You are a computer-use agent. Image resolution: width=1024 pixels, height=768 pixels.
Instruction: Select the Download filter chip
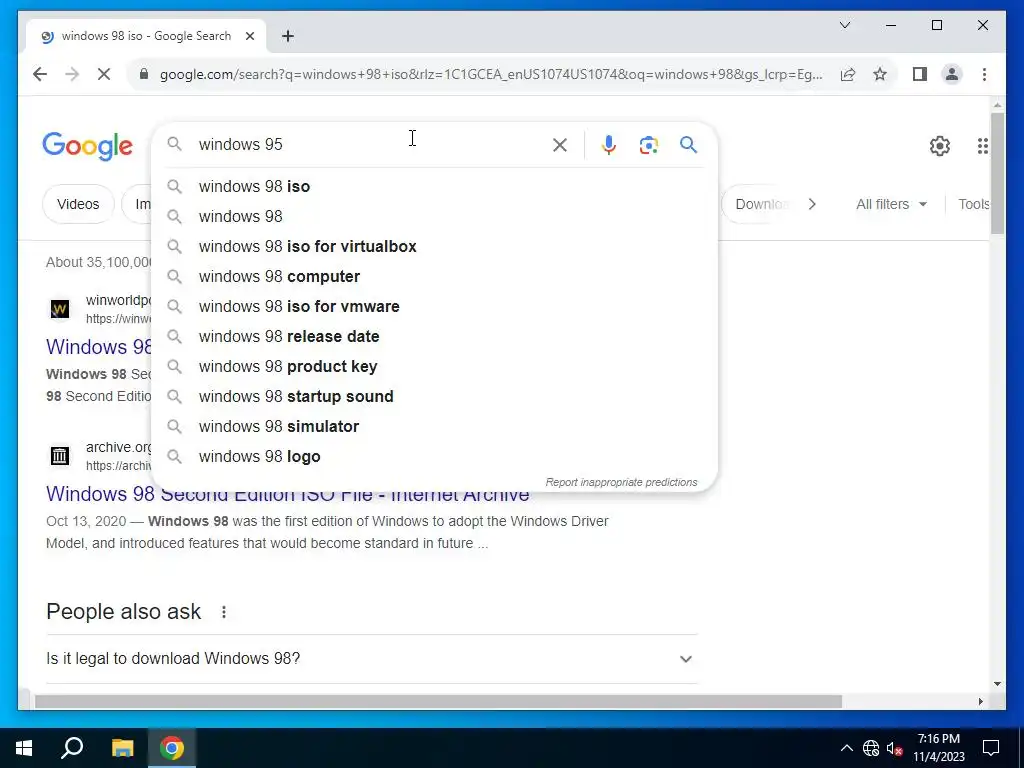pyautogui.click(x=761, y=204)
